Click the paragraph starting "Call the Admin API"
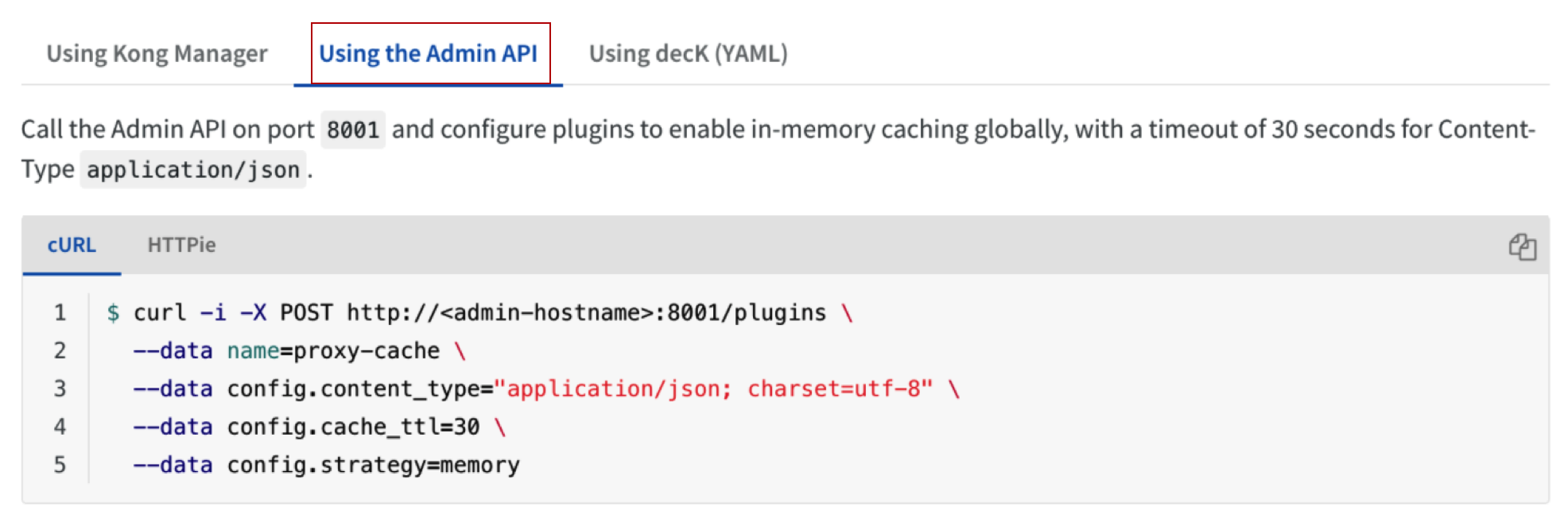1568x526 pixels. click(778, 149)
